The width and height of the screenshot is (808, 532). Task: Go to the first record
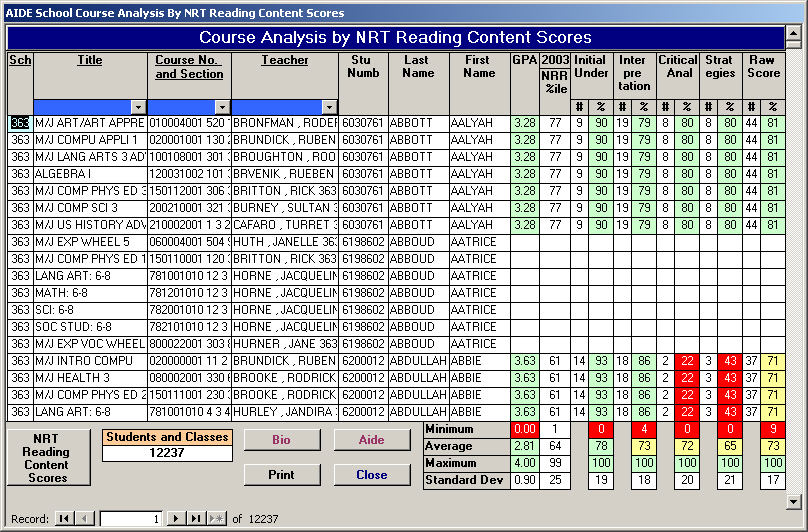pos(64,519)
